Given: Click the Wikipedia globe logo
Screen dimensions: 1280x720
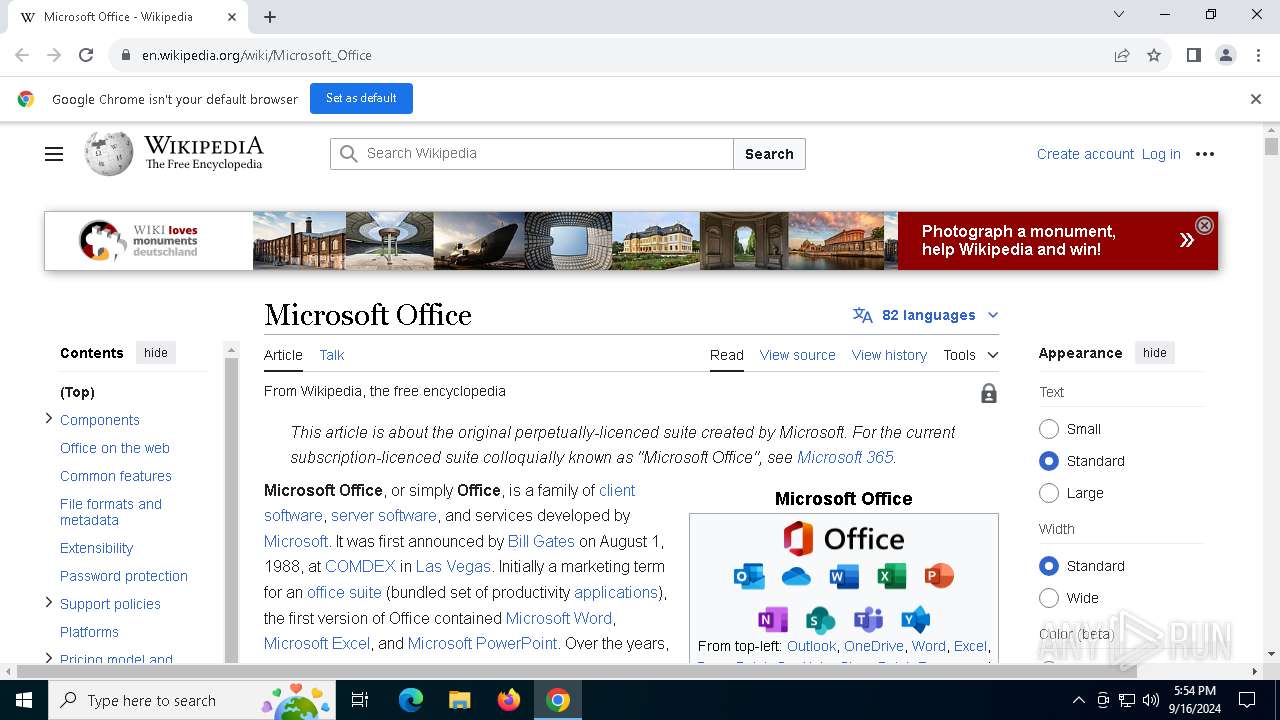Looking at the screenshot, I should [x=108, y=154].
